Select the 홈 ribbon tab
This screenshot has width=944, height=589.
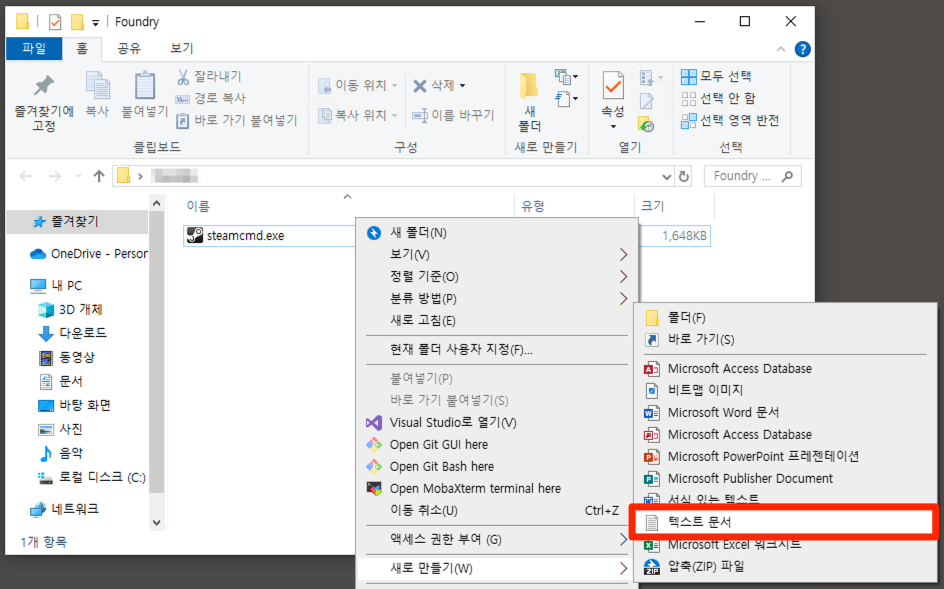pyautogui.click(x=82, y=48)
